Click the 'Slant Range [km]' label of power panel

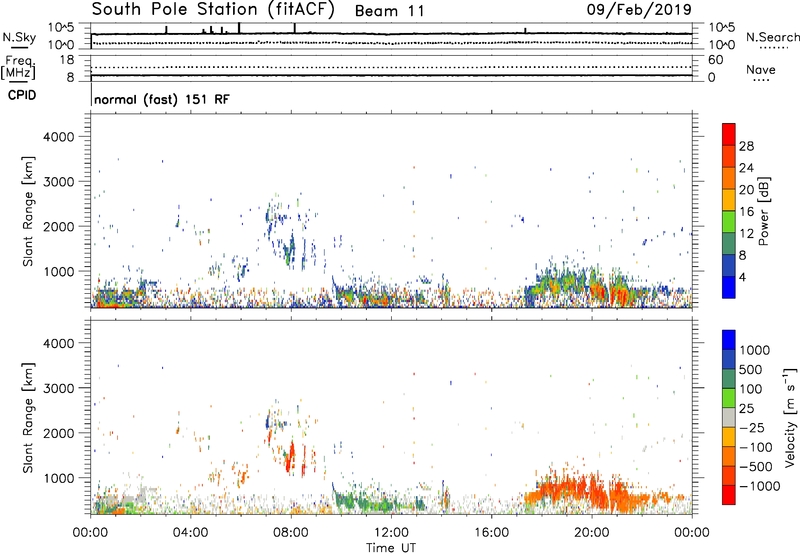[x=29, y=211]
